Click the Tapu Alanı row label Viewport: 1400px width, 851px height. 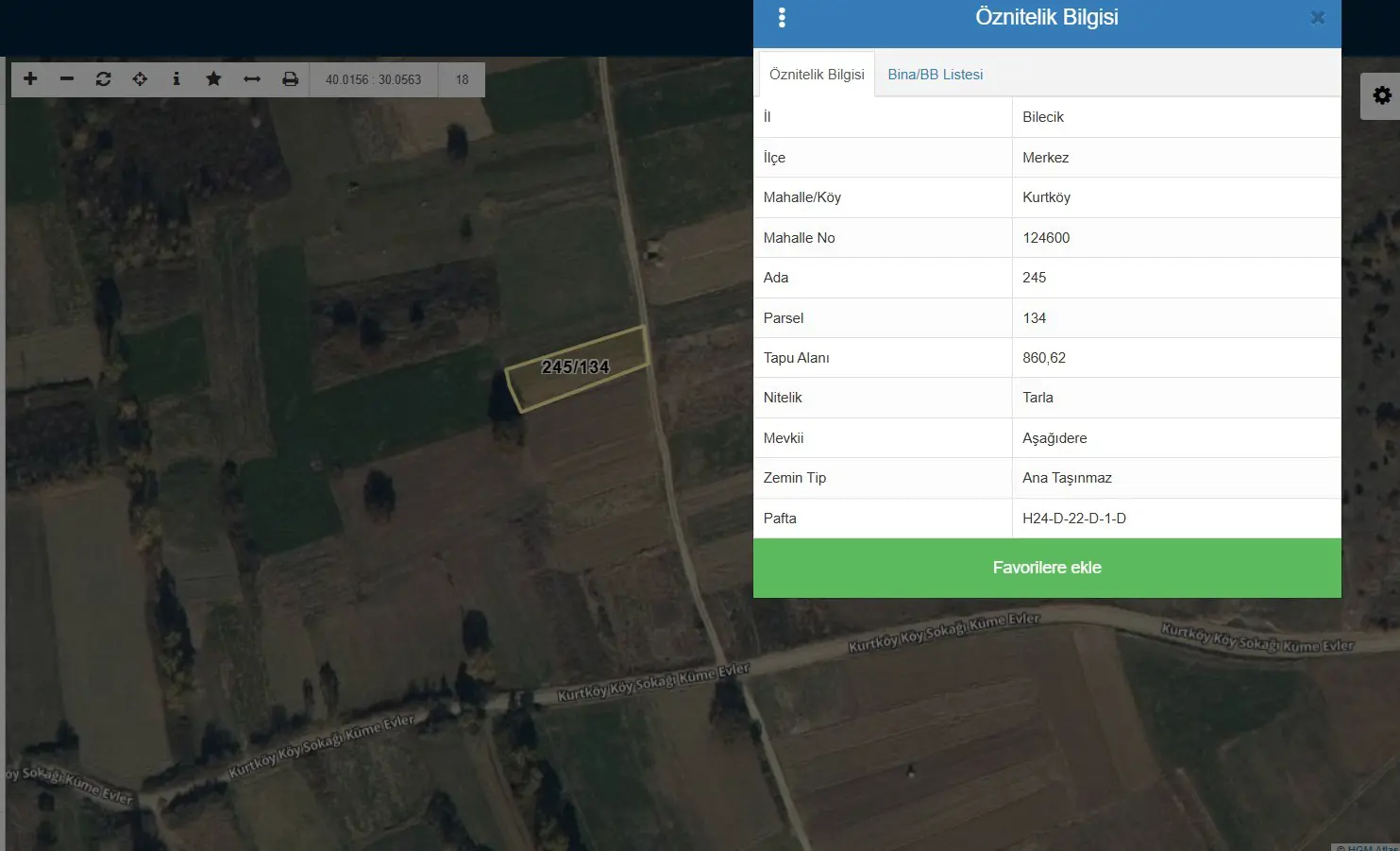[x=797, y=358]
